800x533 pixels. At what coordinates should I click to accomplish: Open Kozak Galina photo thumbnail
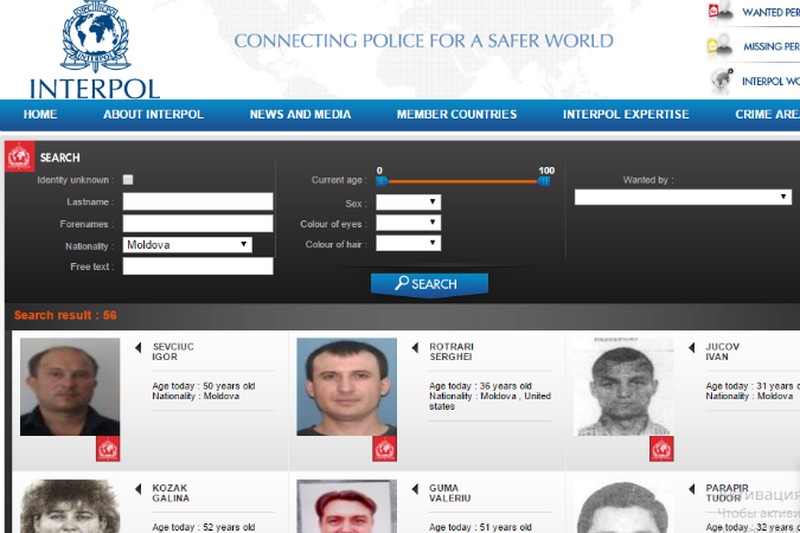coord(70,506)
